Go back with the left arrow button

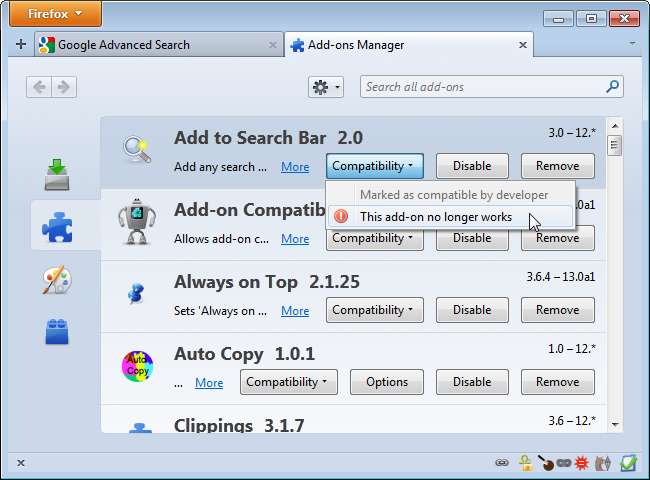[39, 87]
